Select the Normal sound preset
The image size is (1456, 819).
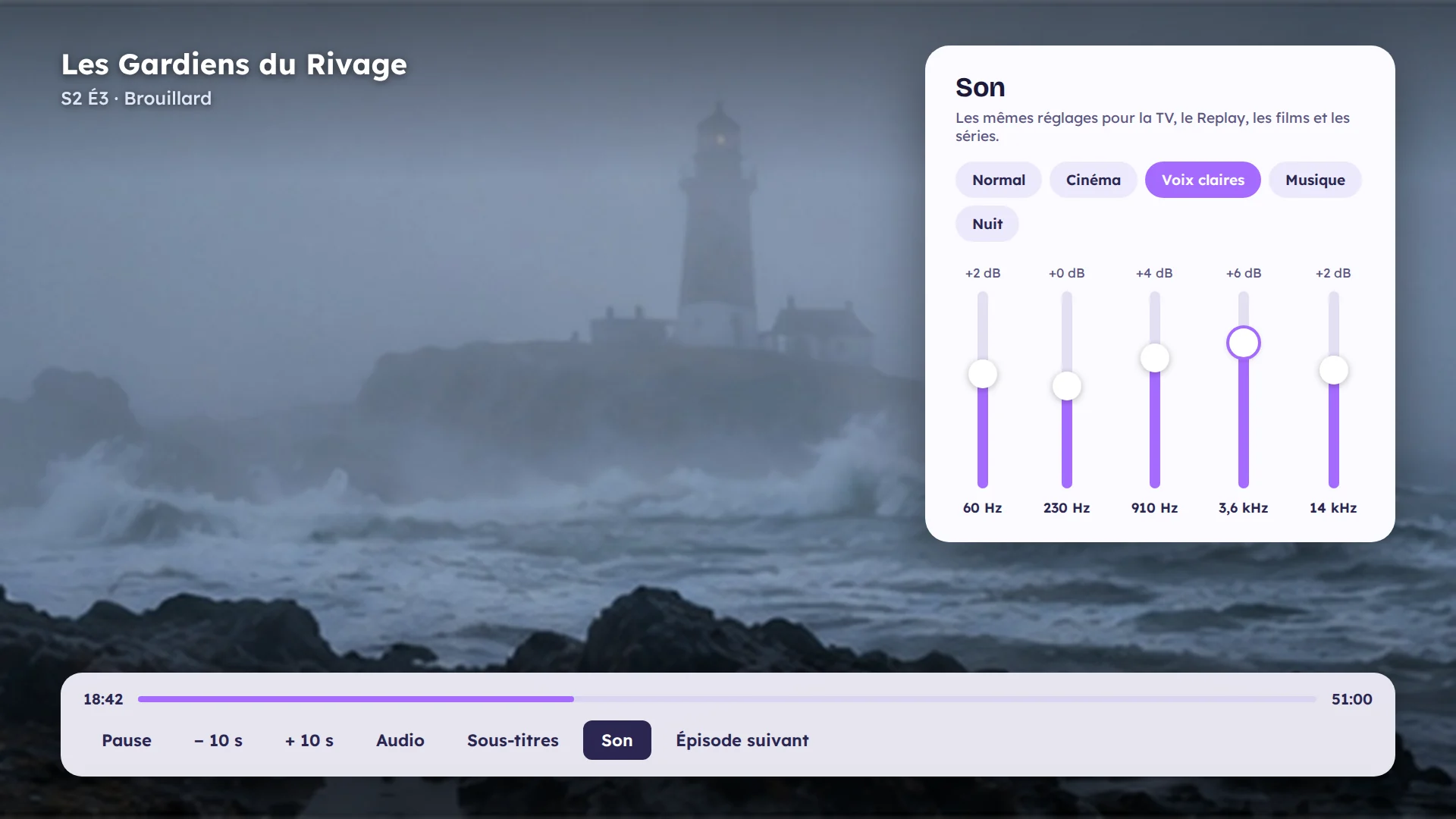point(998,180)
